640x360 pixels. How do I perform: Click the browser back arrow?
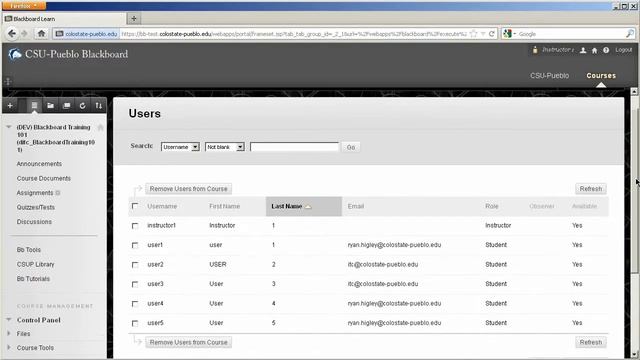pyautogui.click(x=11, y=34)
